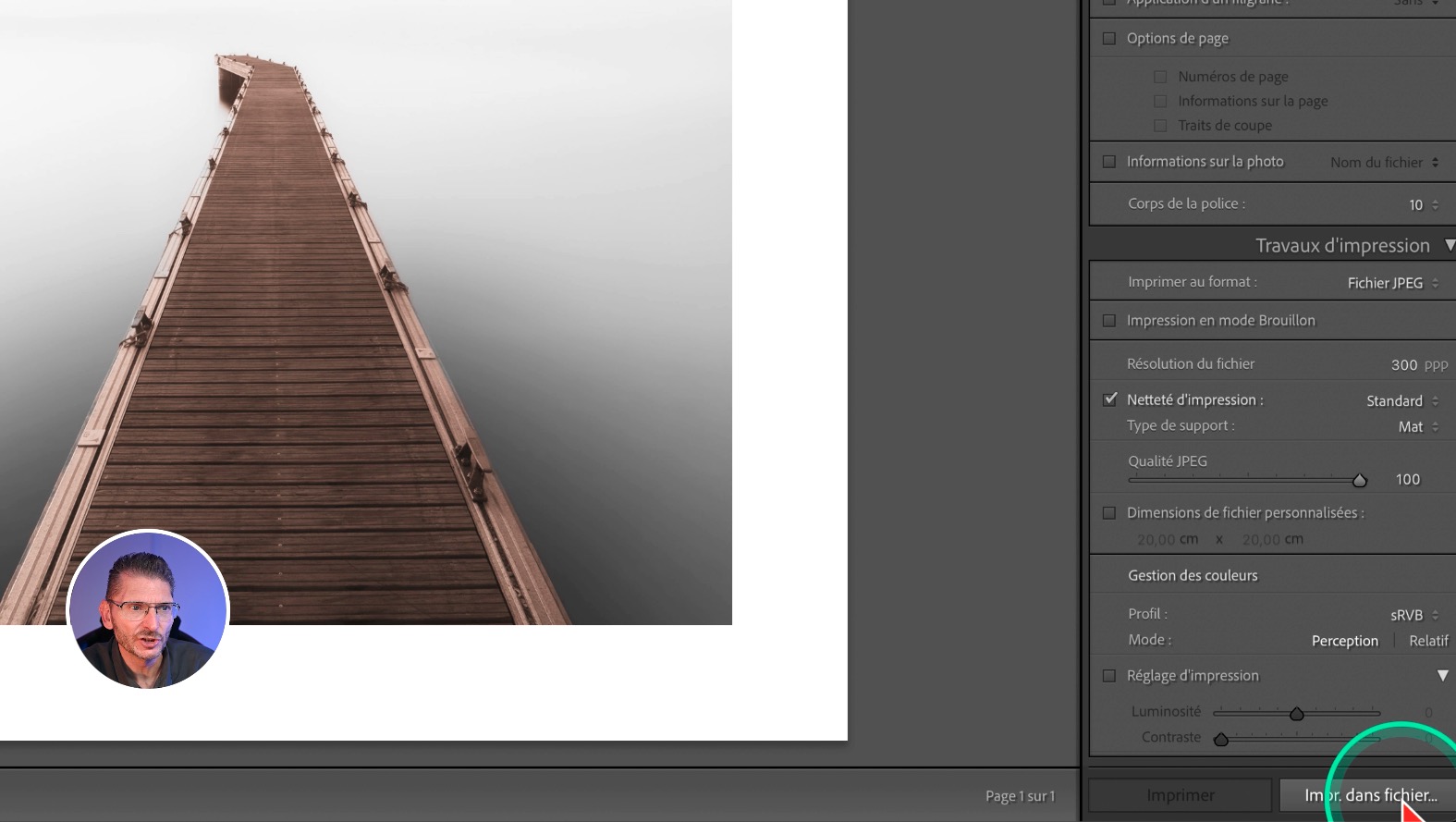Collapse the Travaux d'impression panel triangle
The image size is (1456, 822).
click(1449, 245)
